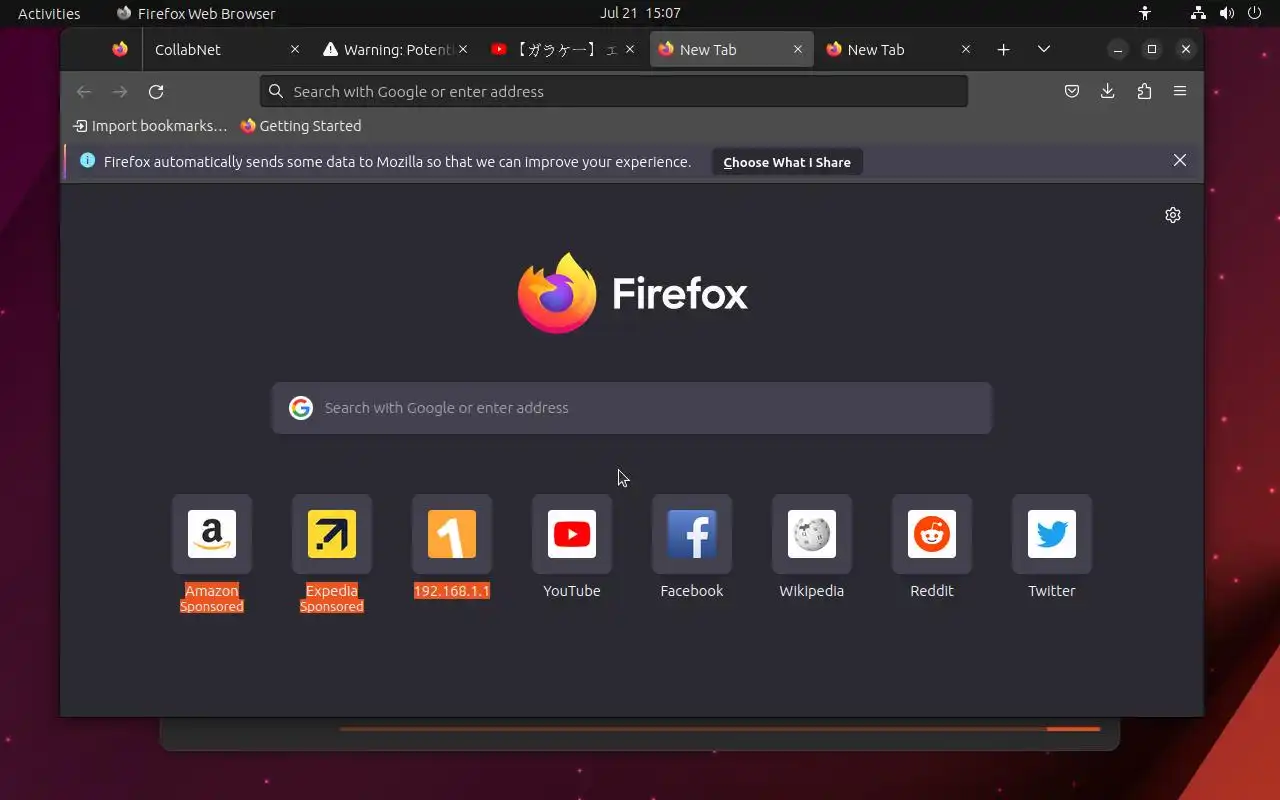The height and width of the screenshot is (800, 1280).
Task: Open the Twitter shortcut tile
Action: [1052, 534]
